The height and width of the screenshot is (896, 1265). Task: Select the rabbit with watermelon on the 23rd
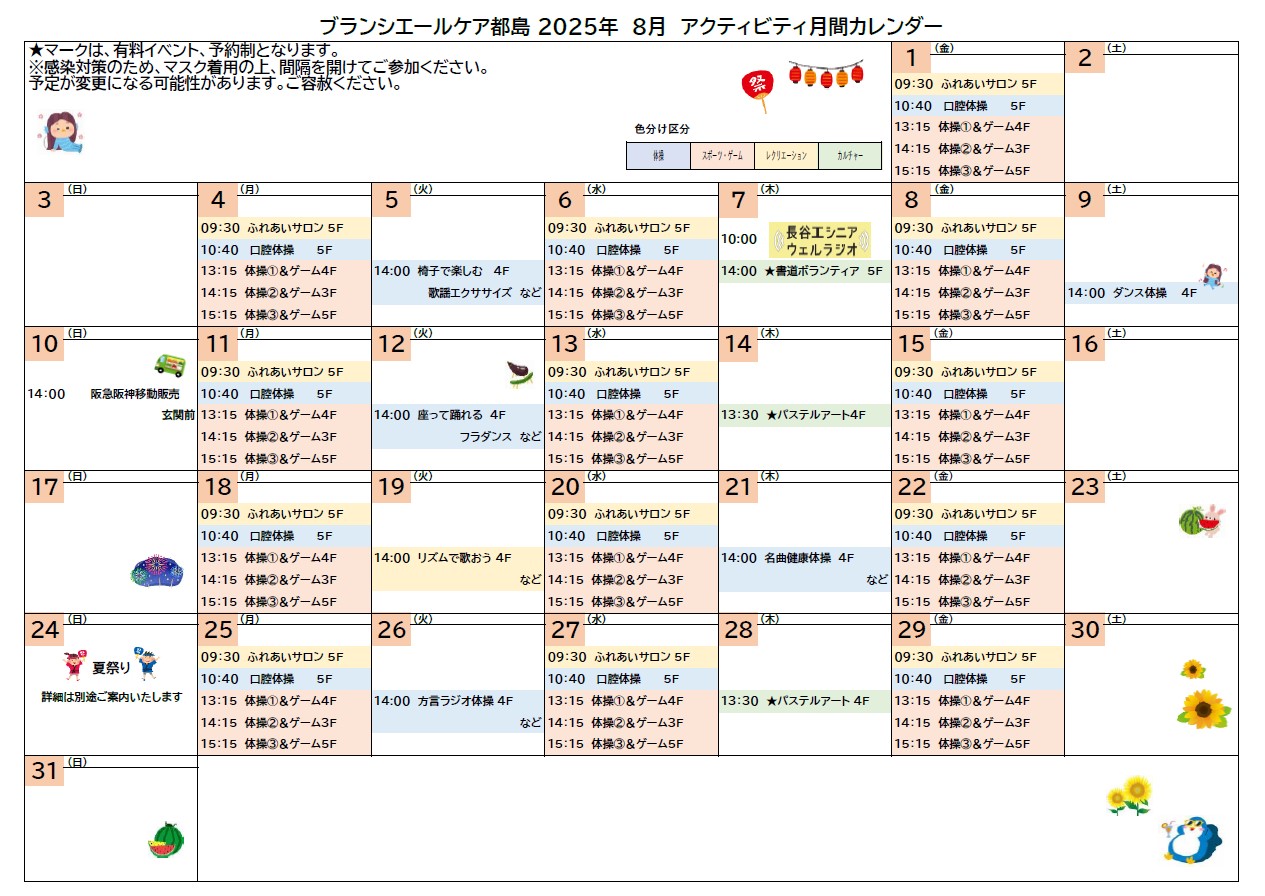point(1201,521)
